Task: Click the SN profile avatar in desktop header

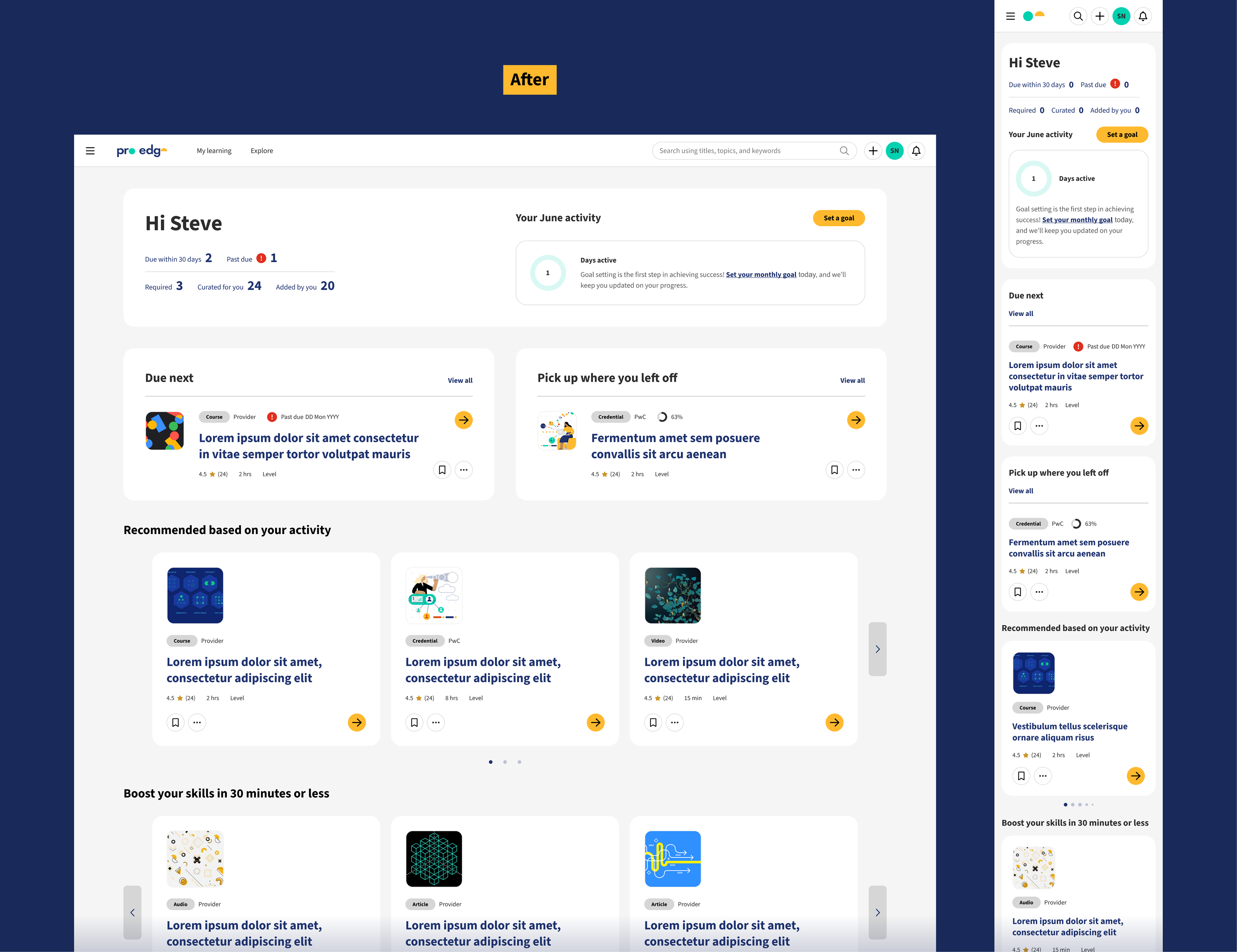Action: (x=894, y=151)
